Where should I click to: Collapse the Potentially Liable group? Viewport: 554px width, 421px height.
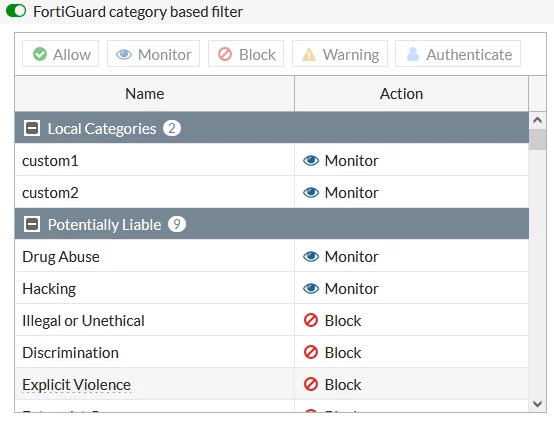[32, 224]
